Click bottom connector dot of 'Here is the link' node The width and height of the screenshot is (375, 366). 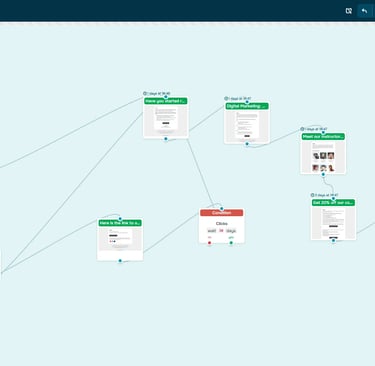120,261
